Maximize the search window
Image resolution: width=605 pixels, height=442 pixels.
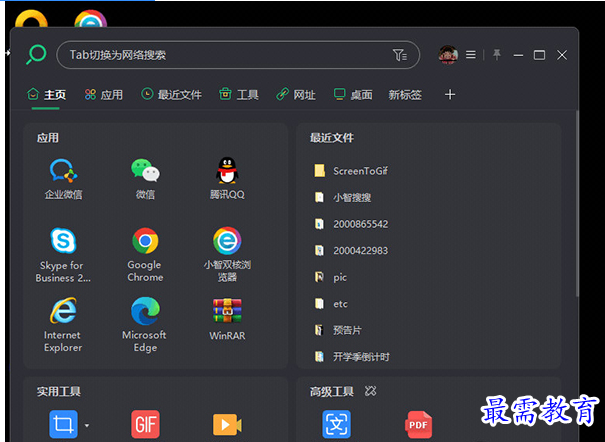click(x=539, y=55)
